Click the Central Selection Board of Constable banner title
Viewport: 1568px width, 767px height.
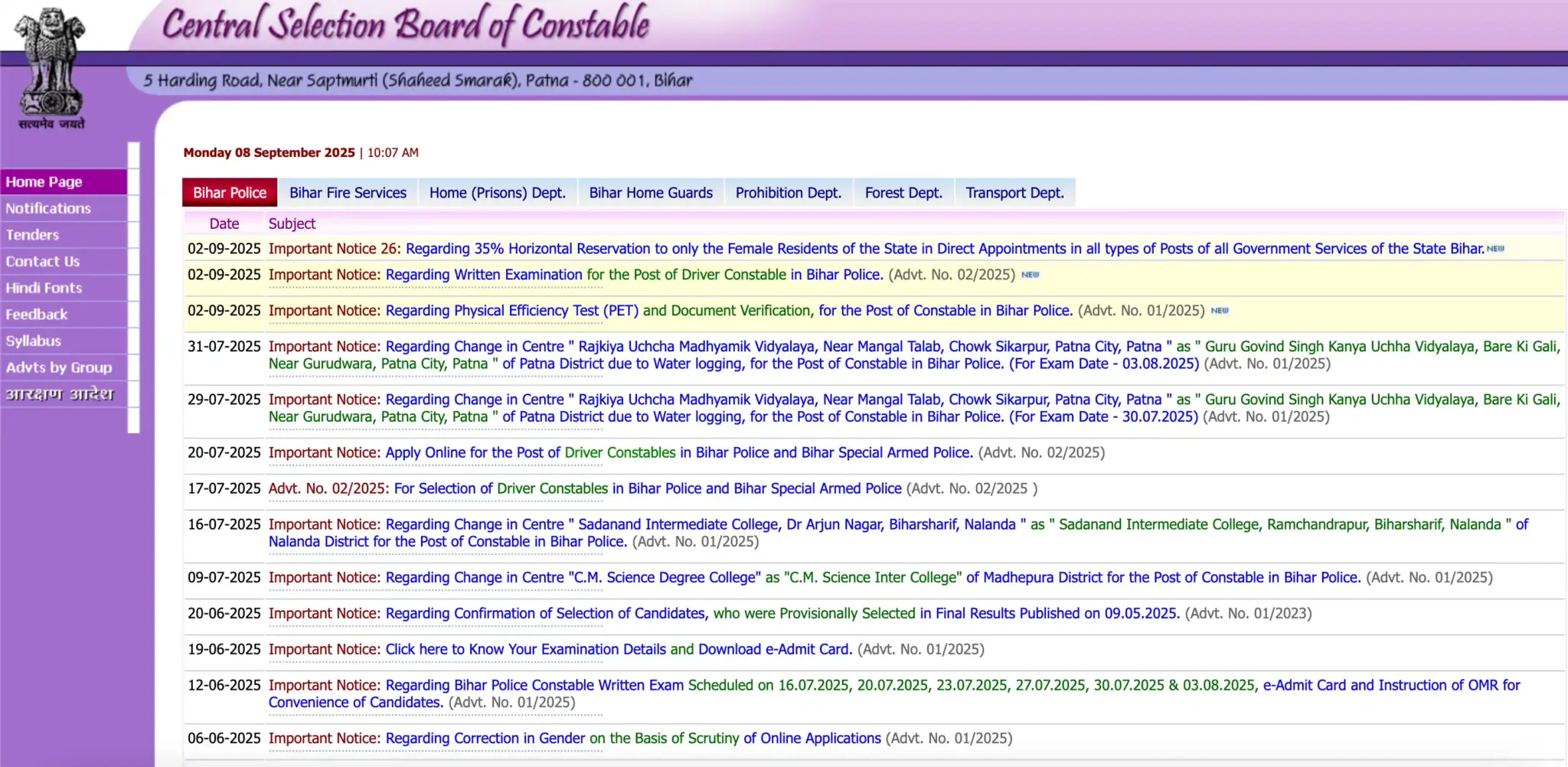(x=406, y=24)
